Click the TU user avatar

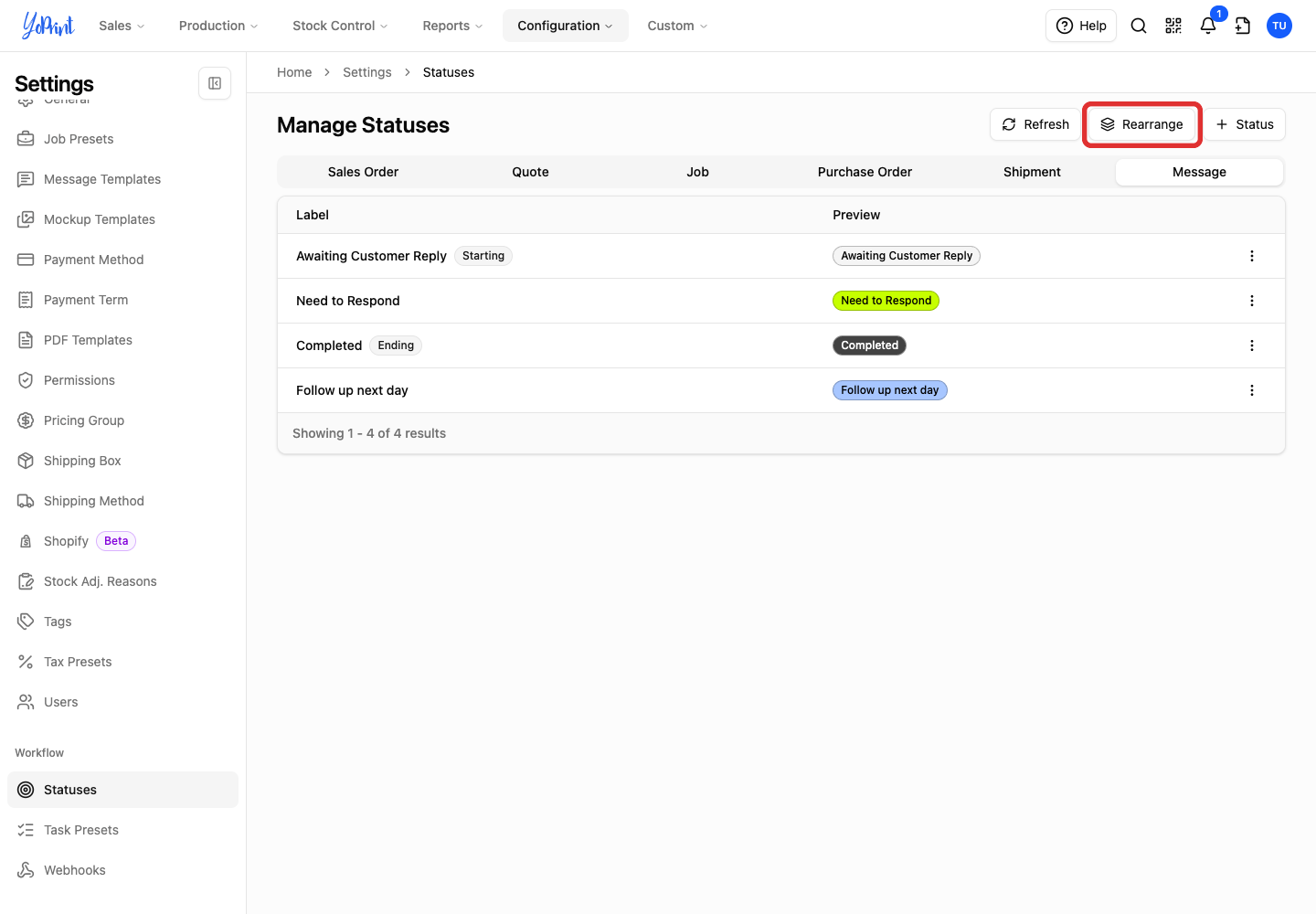point(1279,26)
